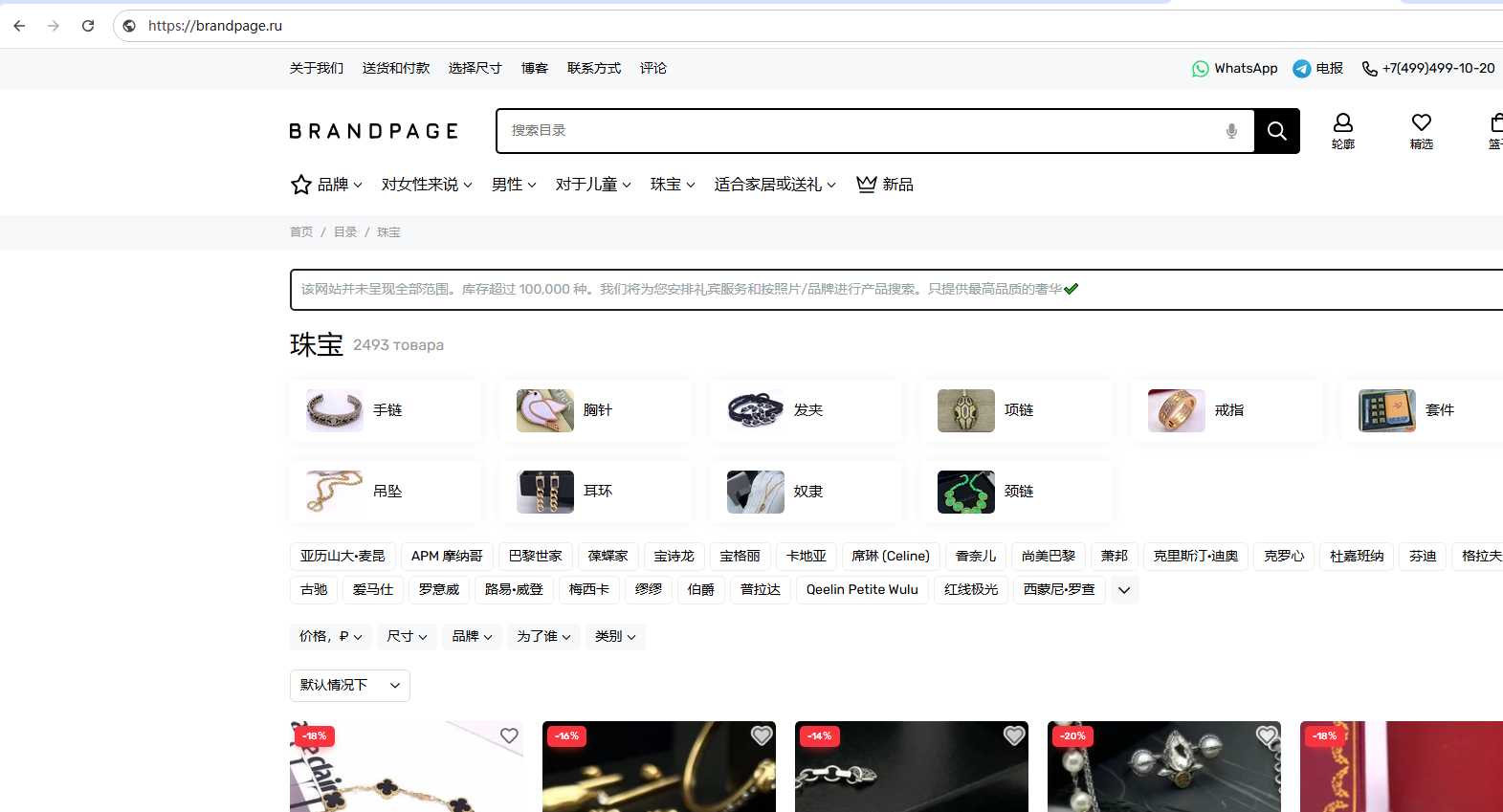The image size is (1503, 812).
Task: Open the 发夹 hair clips category
Action: pyautogui.click(x=806, y=410)
